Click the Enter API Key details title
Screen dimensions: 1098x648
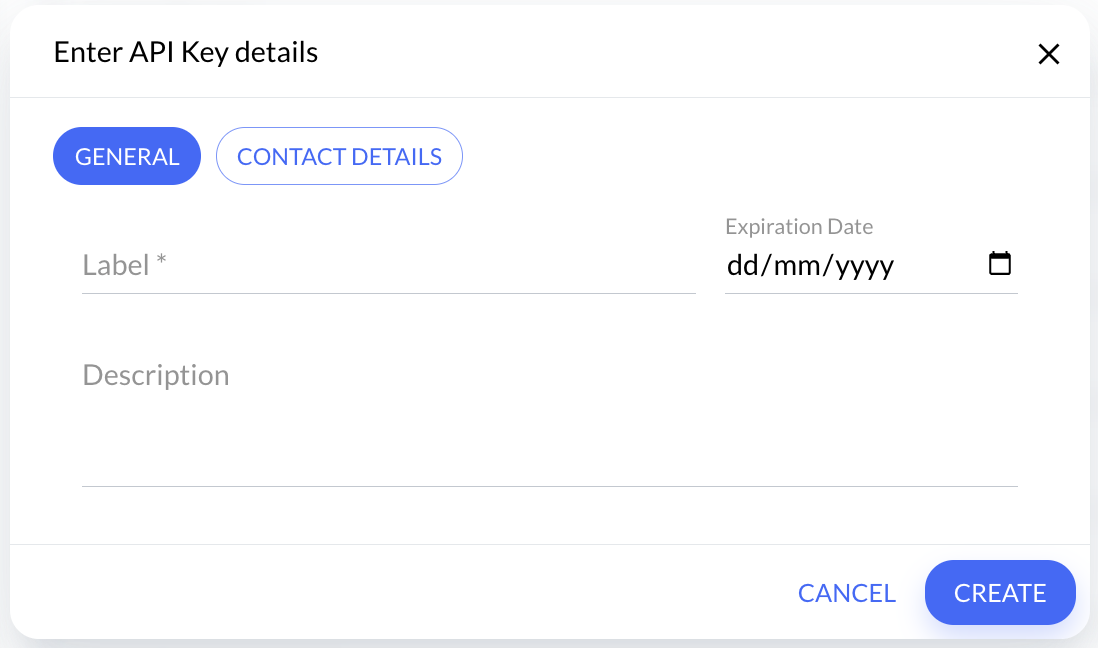186,52
